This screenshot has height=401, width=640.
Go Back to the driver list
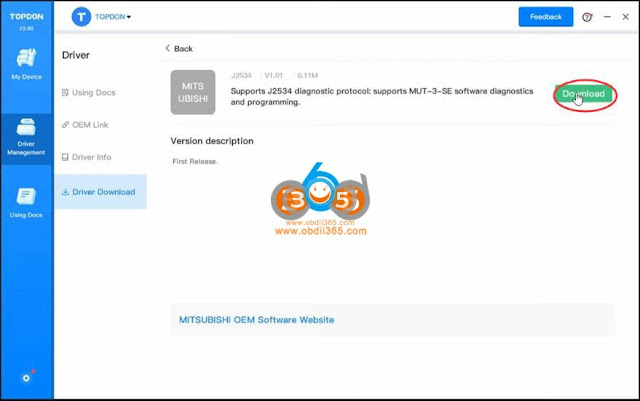[x=179, y=49]
